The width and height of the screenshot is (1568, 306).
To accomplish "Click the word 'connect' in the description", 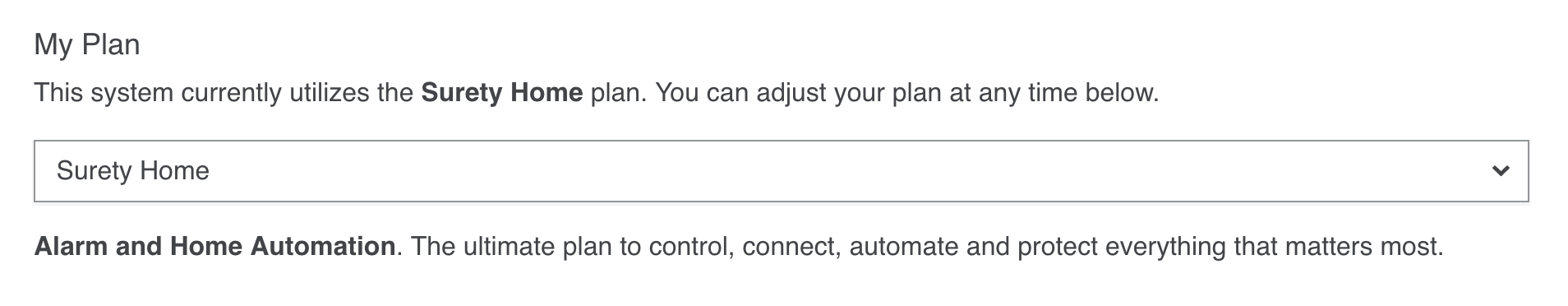I will tap(791, 246).
